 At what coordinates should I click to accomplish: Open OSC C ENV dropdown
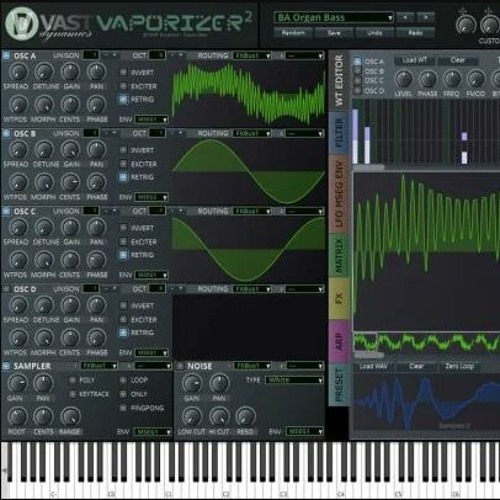coord(151,275)
